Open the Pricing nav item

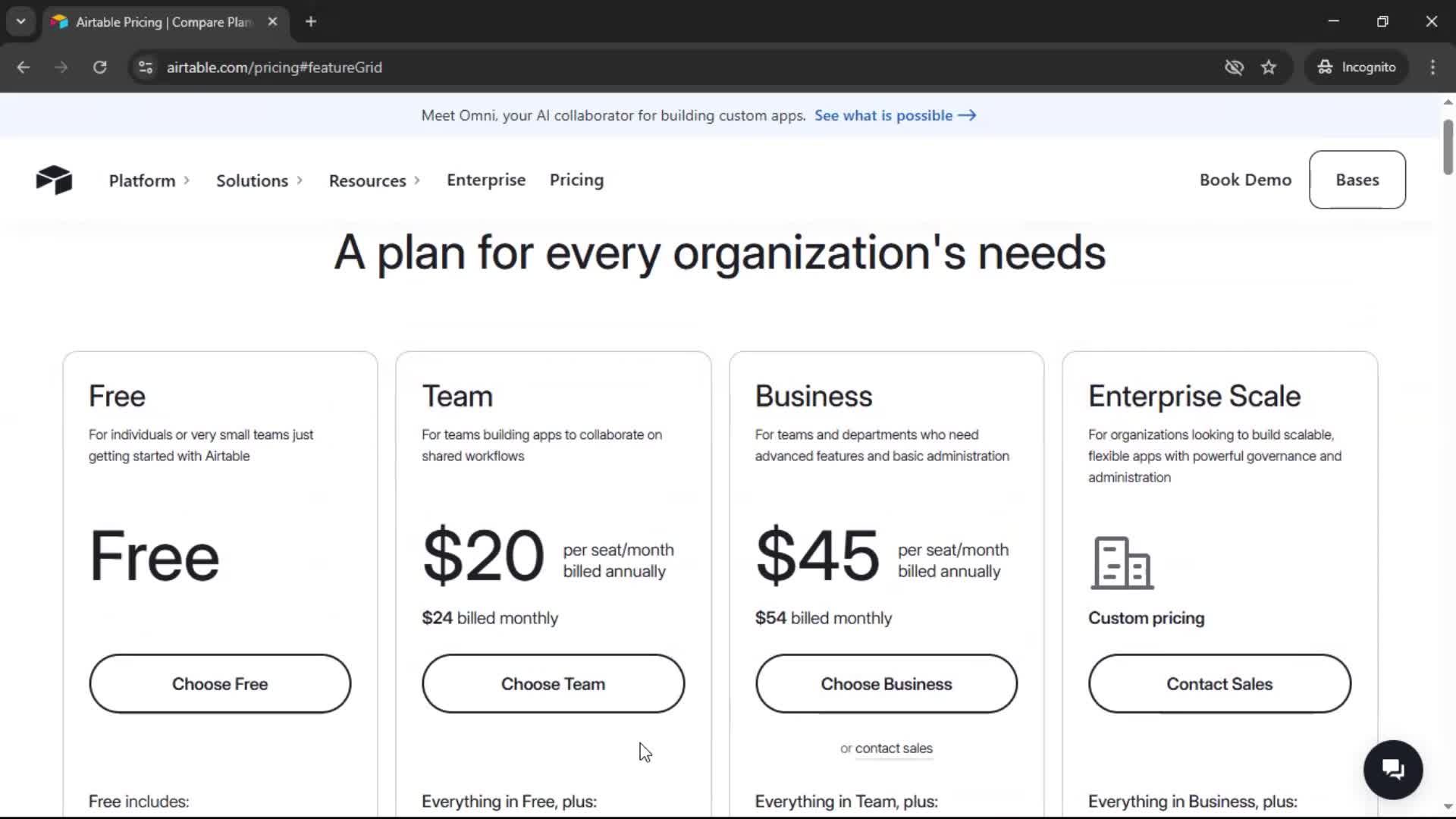pos(576,180)
